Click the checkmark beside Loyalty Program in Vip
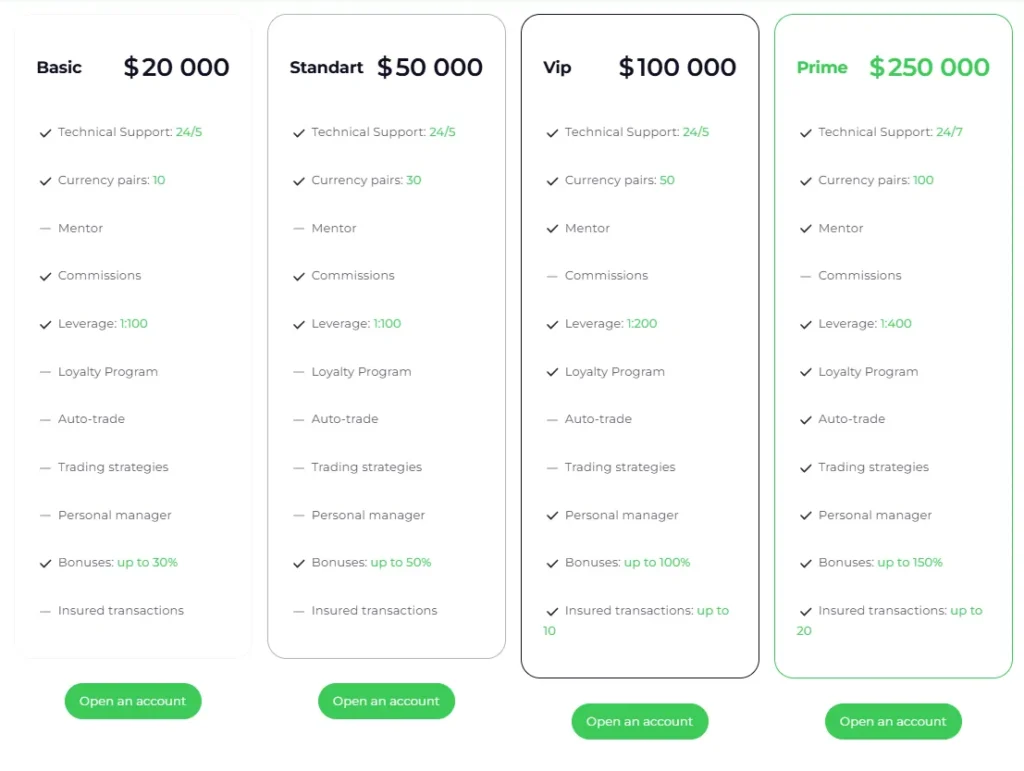Viewport: 1024px width, 771px height. pyautogui.click(x=552, y=372)
